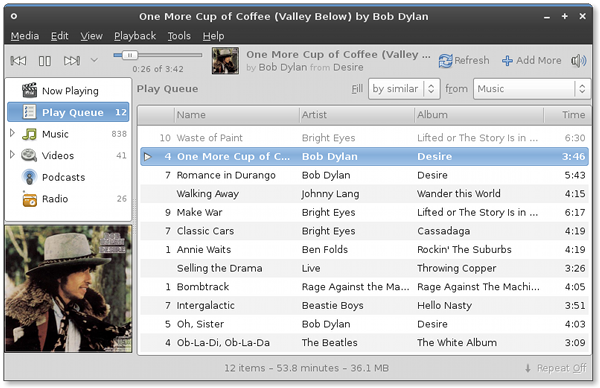Image resolution: width=600 pixels, height=388 pixels.
Task: Skip to the next track
Action: [x=72, y=60]
